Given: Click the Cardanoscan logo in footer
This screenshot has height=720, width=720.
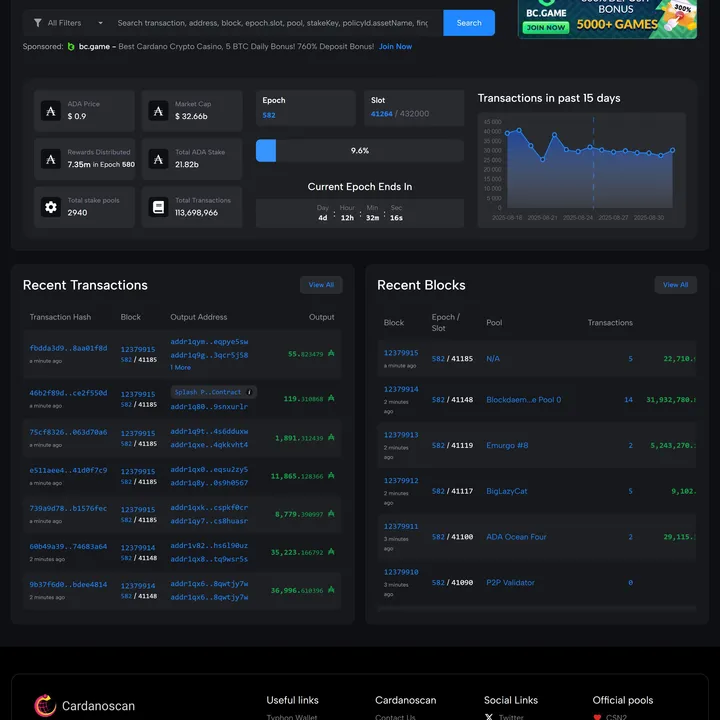Looking at the screenshot, I should coord(44,706).
